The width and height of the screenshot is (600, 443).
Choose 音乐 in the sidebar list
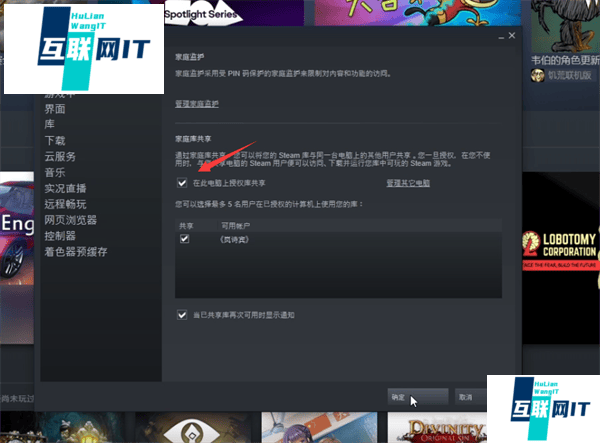[54, 173]
